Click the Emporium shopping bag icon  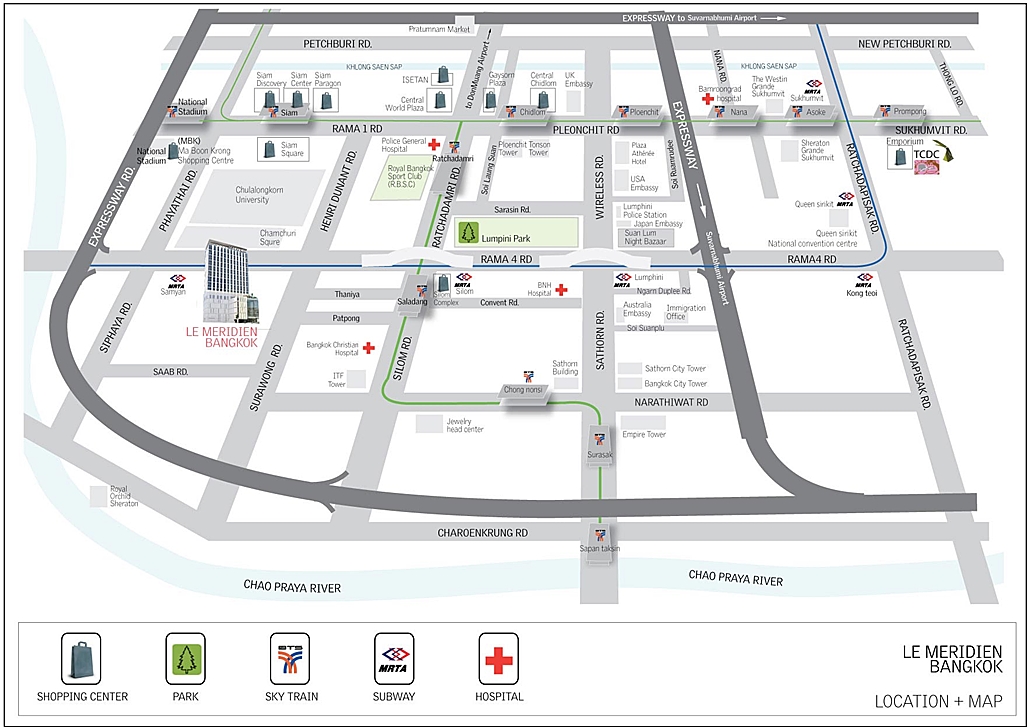[900, 156]
